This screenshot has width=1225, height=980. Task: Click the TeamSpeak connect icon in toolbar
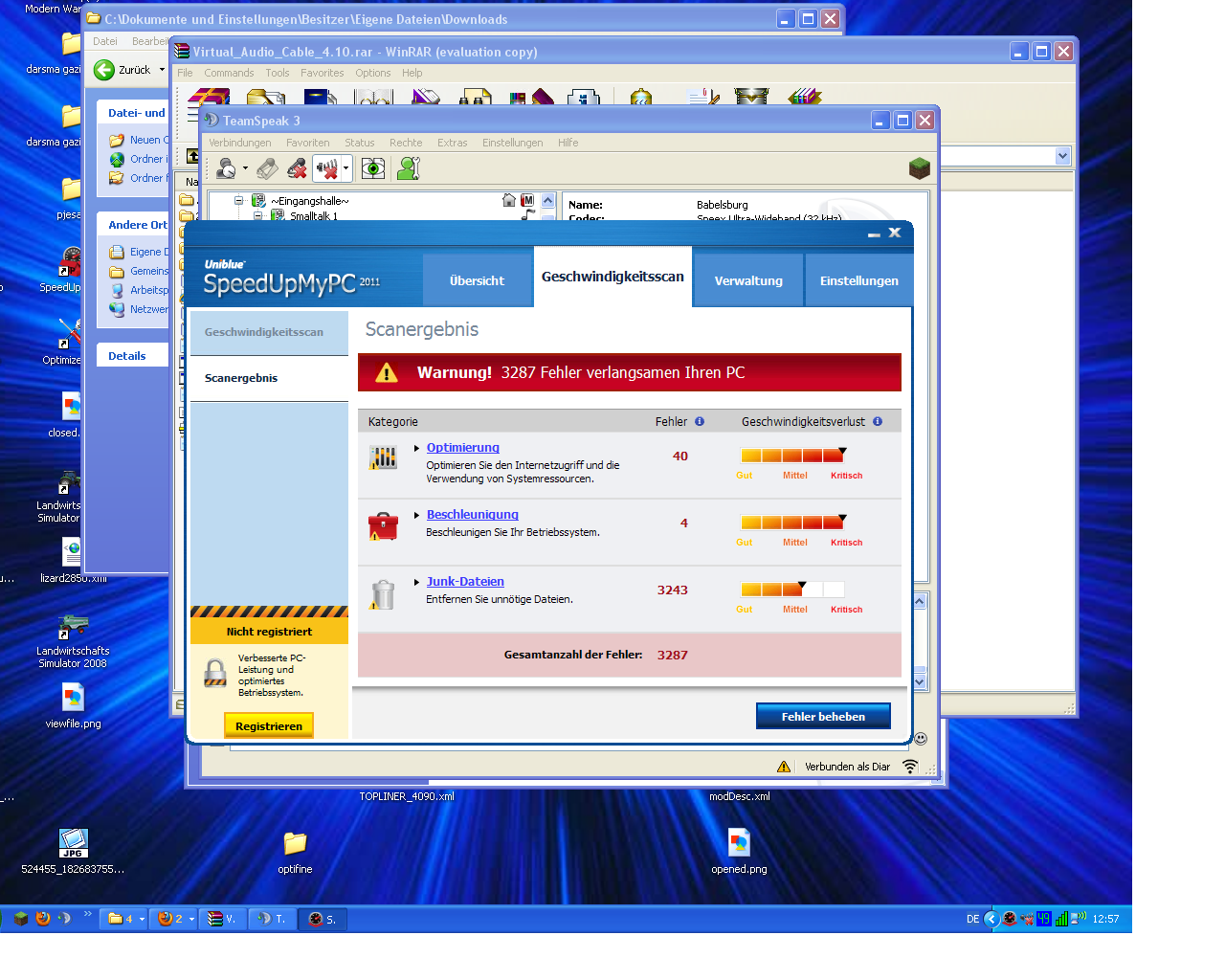[227, 169]
